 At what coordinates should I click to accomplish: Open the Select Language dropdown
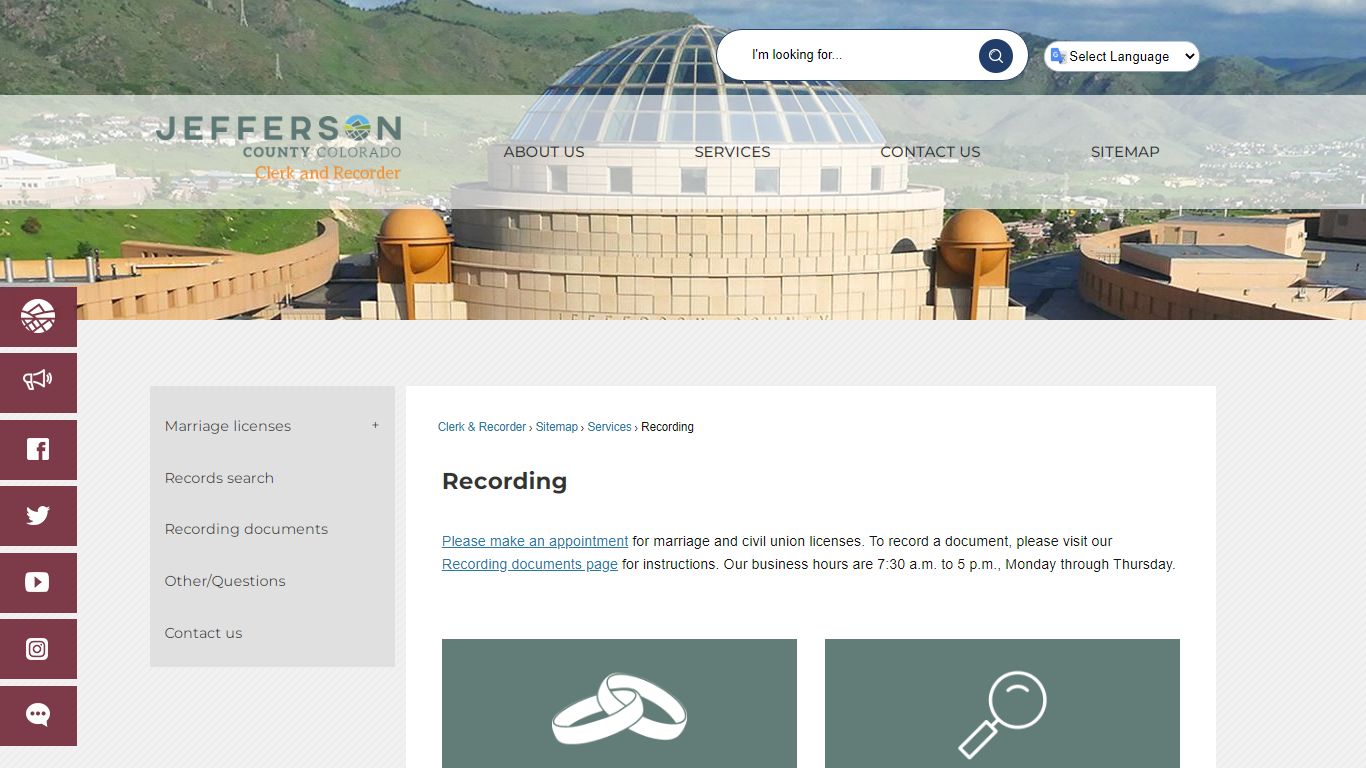[1122, 56]
